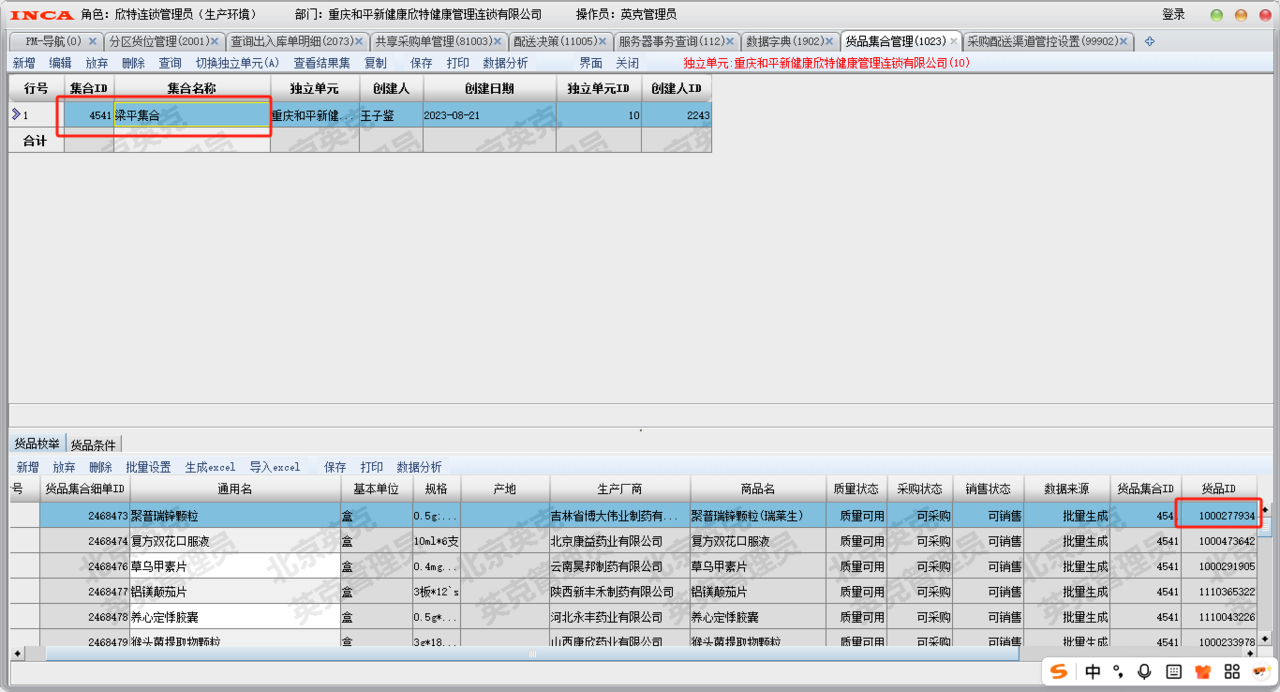Click the IME orange skin shirt icon

point(1203,671)
